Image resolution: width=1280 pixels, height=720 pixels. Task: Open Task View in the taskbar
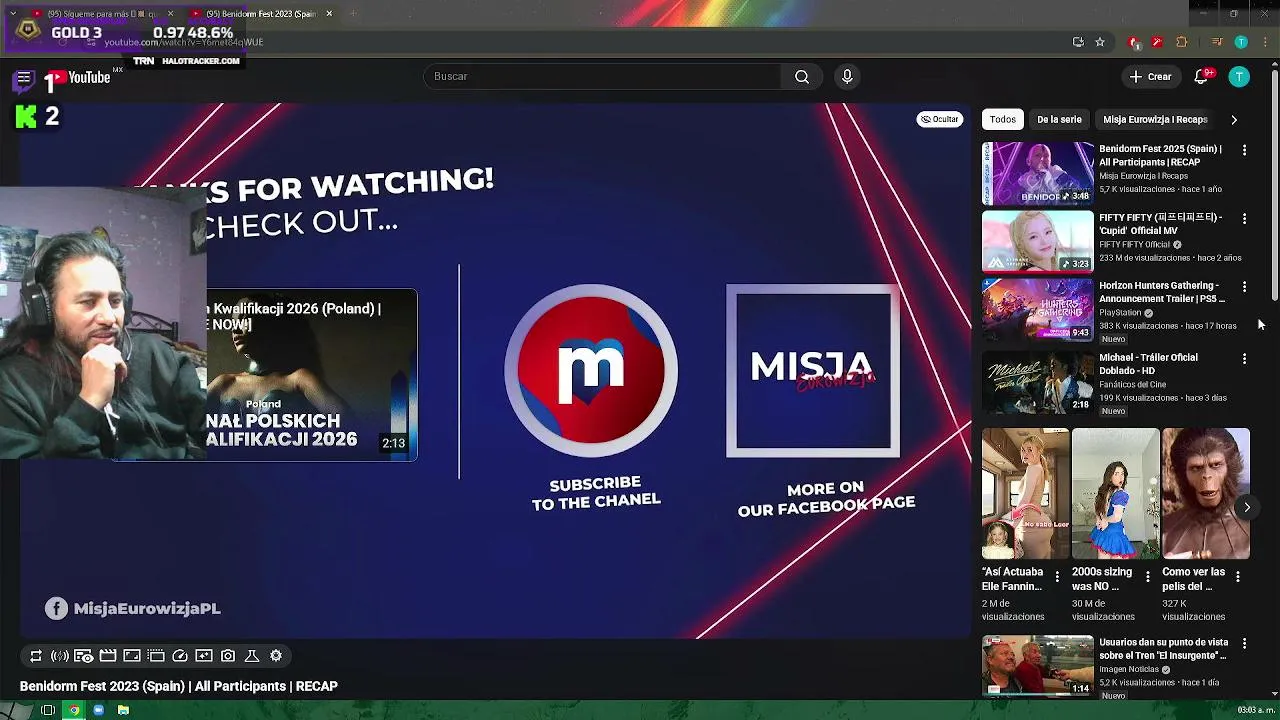(47, 710)
